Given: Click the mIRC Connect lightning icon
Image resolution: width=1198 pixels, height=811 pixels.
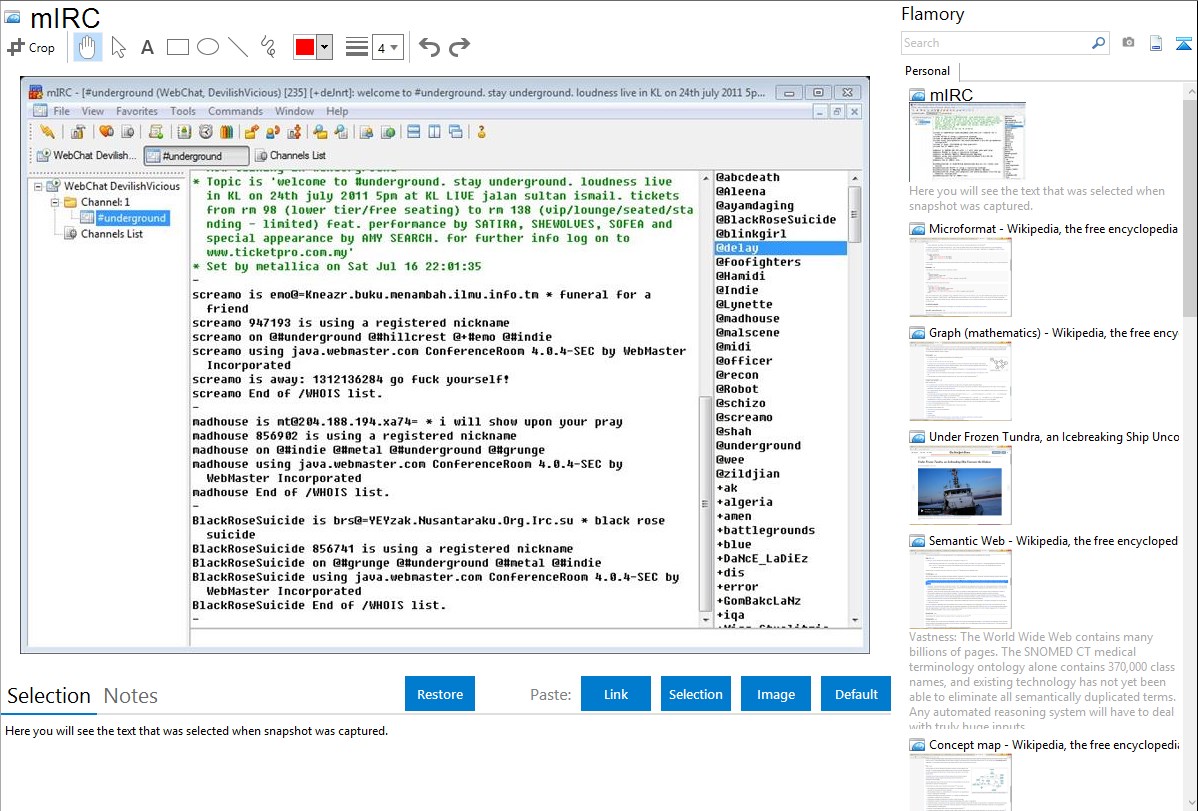Looking at the screenshot, I should (x=47, y=132).
